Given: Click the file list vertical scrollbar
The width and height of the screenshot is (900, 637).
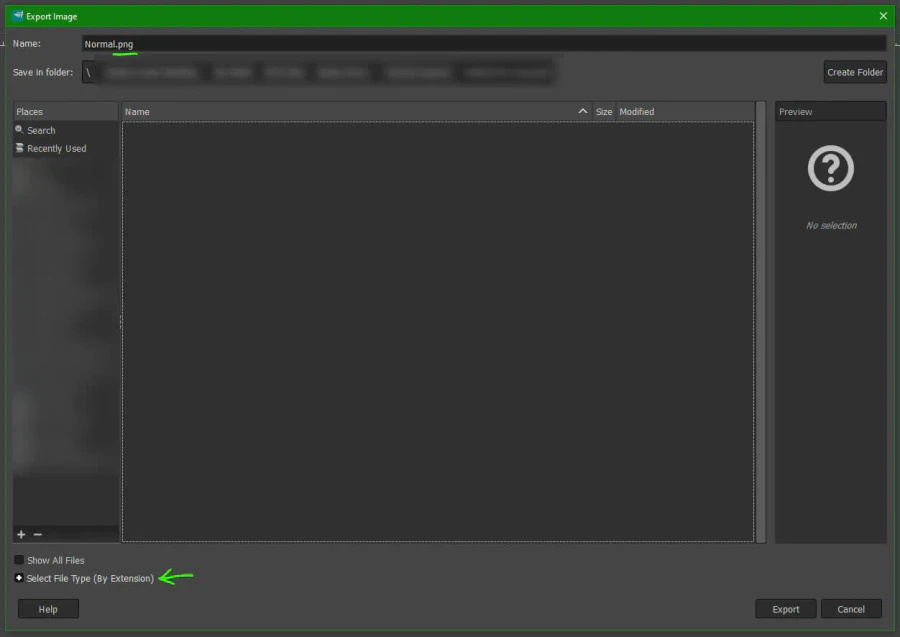Looking at the screenshot, I should coord(760,320).
